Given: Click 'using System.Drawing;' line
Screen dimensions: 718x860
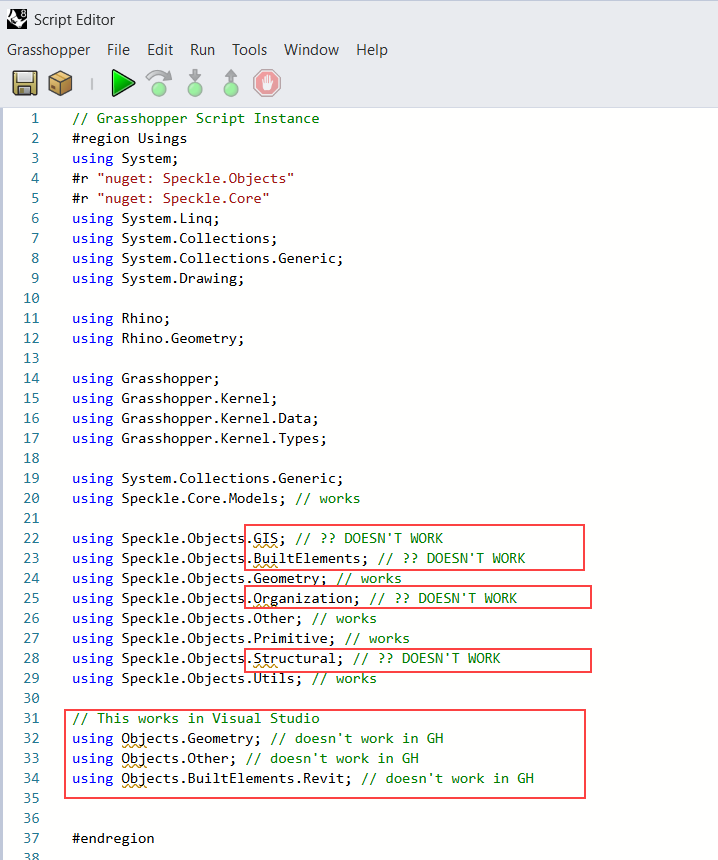Looking at the screenshot, I should [158, 279].
